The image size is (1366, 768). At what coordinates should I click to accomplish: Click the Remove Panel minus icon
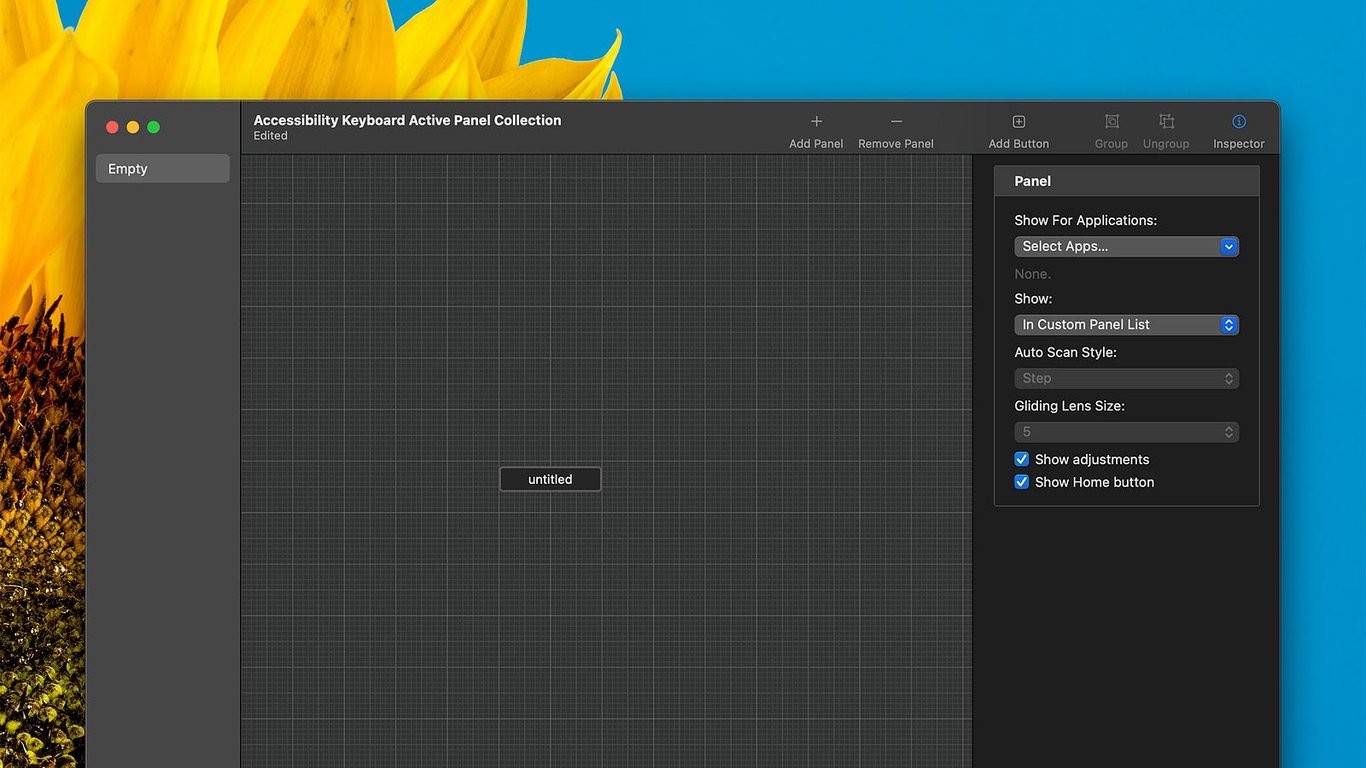coord(896,122)
